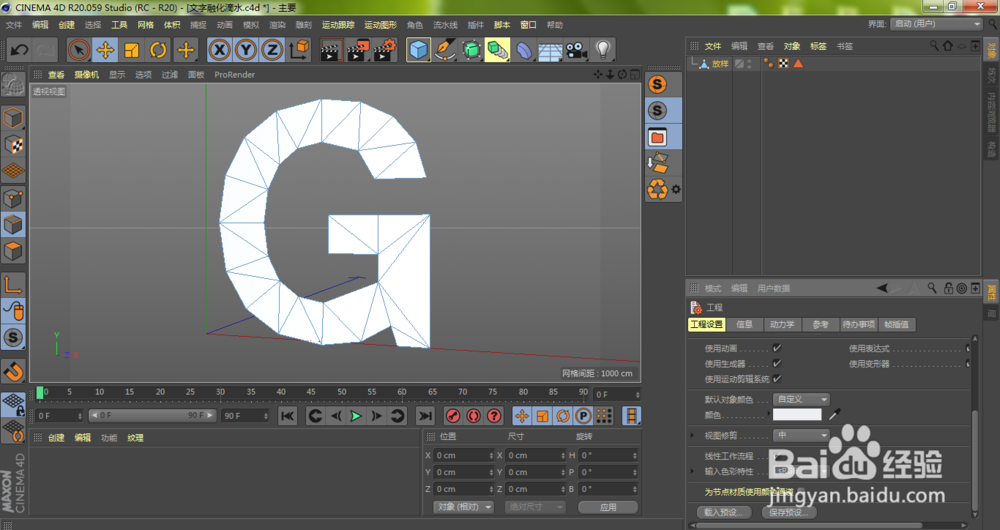
Task: Switch to the 动力学 tab
Action: coord(782,324)
